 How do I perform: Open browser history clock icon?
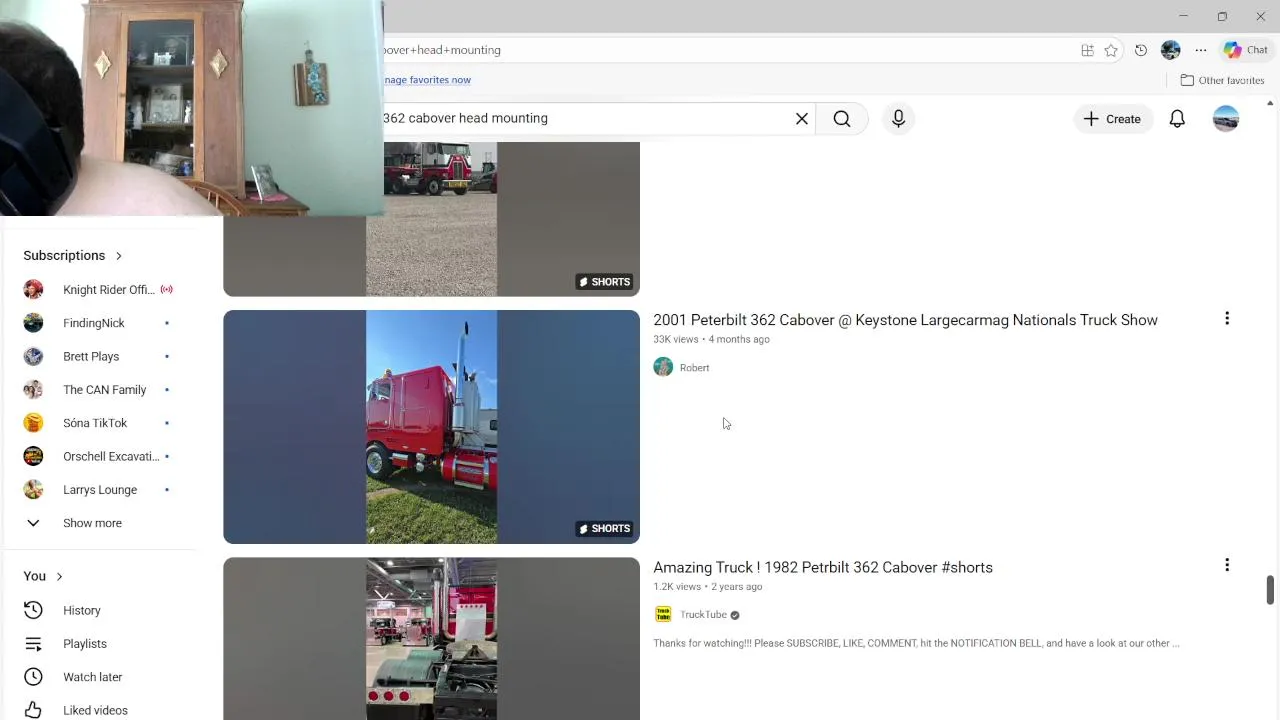pos(1141,50)
